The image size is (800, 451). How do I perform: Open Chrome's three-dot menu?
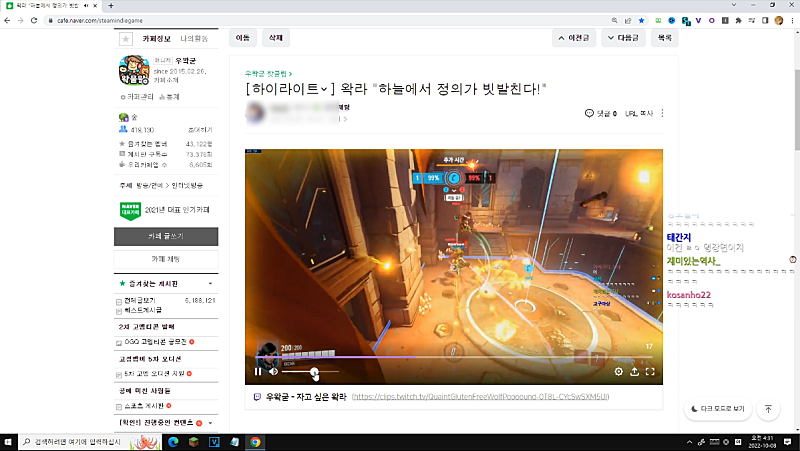pyautogui.click(x=792, y=20)
